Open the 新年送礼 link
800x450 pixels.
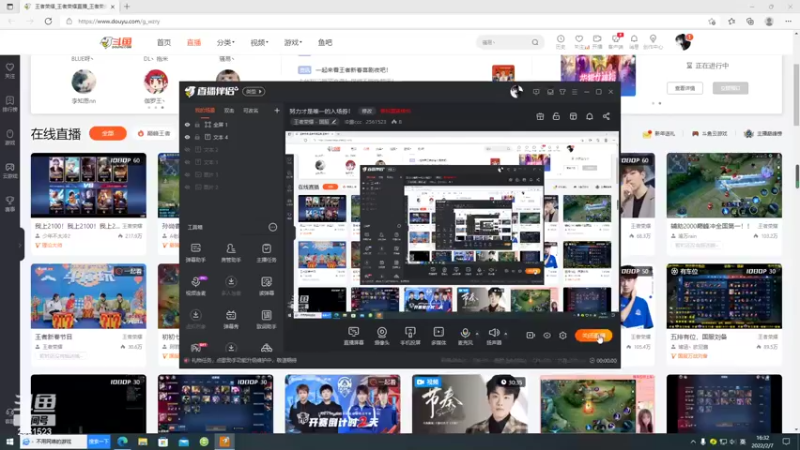pyautogui.click(x=659, y=134)
